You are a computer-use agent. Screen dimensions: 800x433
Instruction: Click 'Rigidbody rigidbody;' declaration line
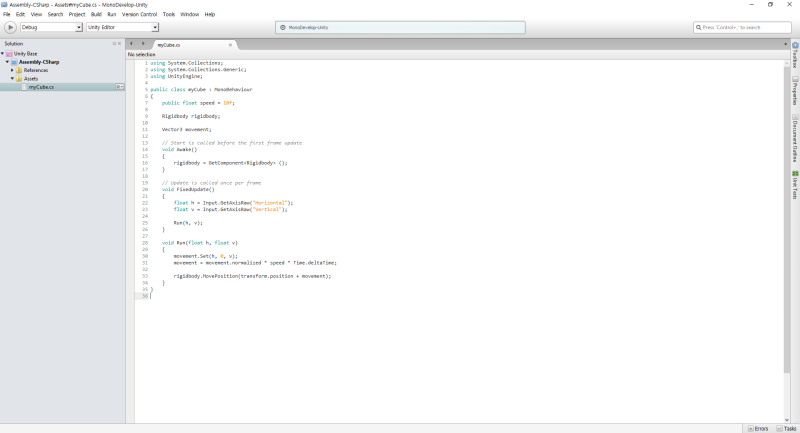191,116
